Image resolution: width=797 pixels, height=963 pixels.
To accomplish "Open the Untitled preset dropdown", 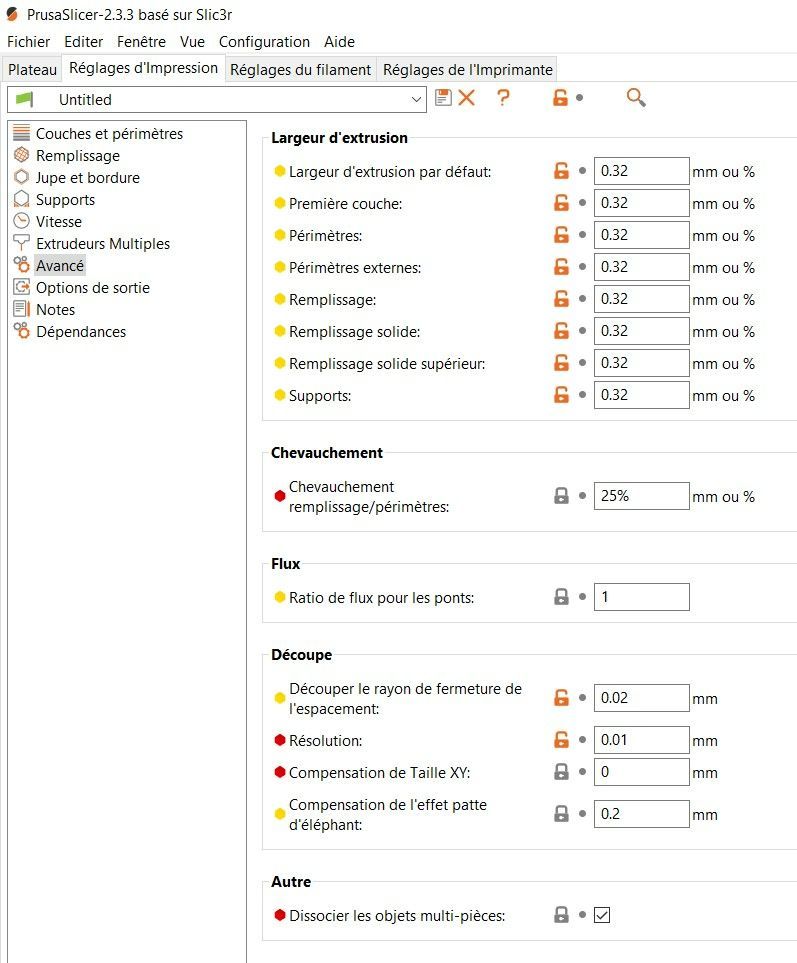I will tap(217, 99).
